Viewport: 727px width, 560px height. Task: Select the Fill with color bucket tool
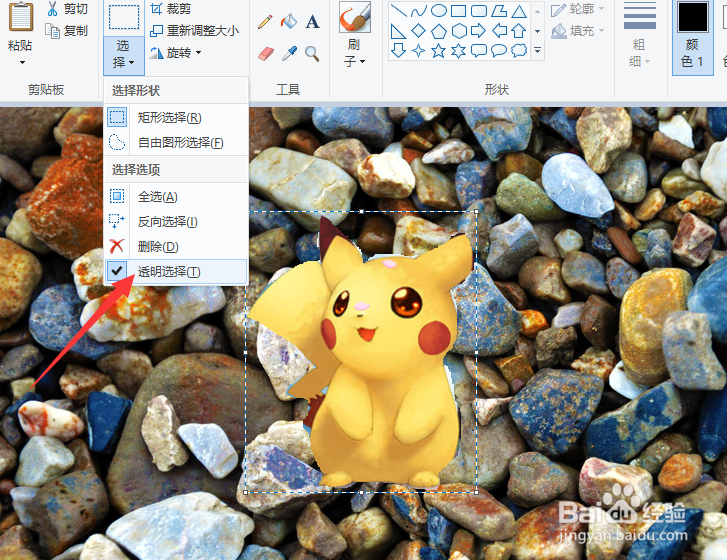(x=289, y=21)
